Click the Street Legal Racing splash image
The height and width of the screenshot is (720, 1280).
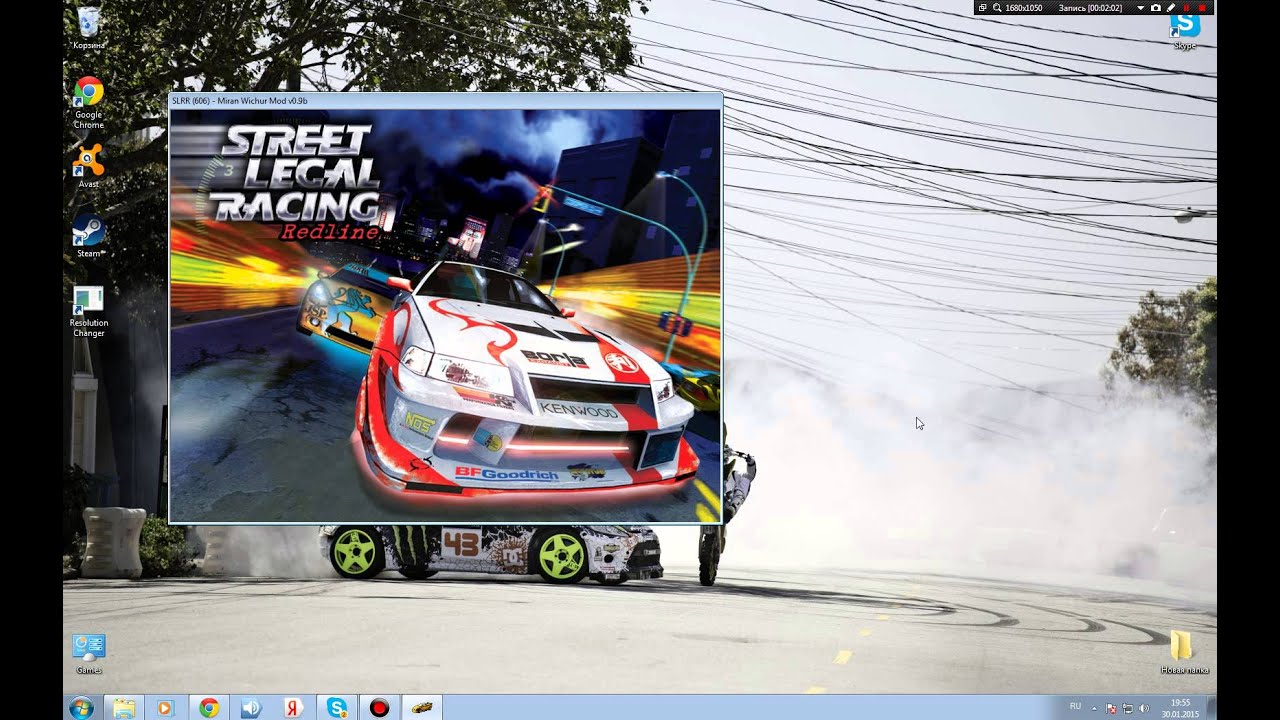pyautogui.click(x=445, y=315)
